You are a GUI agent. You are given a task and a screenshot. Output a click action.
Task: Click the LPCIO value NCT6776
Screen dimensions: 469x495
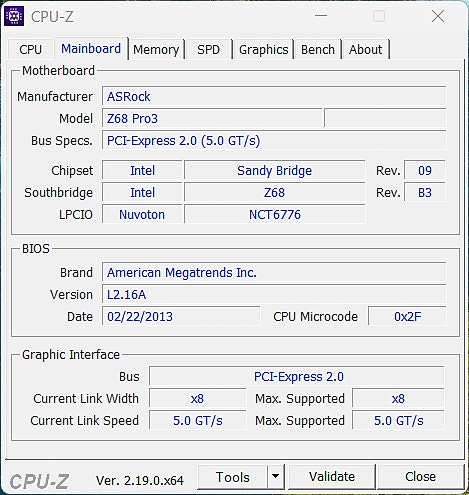[275, 214]
